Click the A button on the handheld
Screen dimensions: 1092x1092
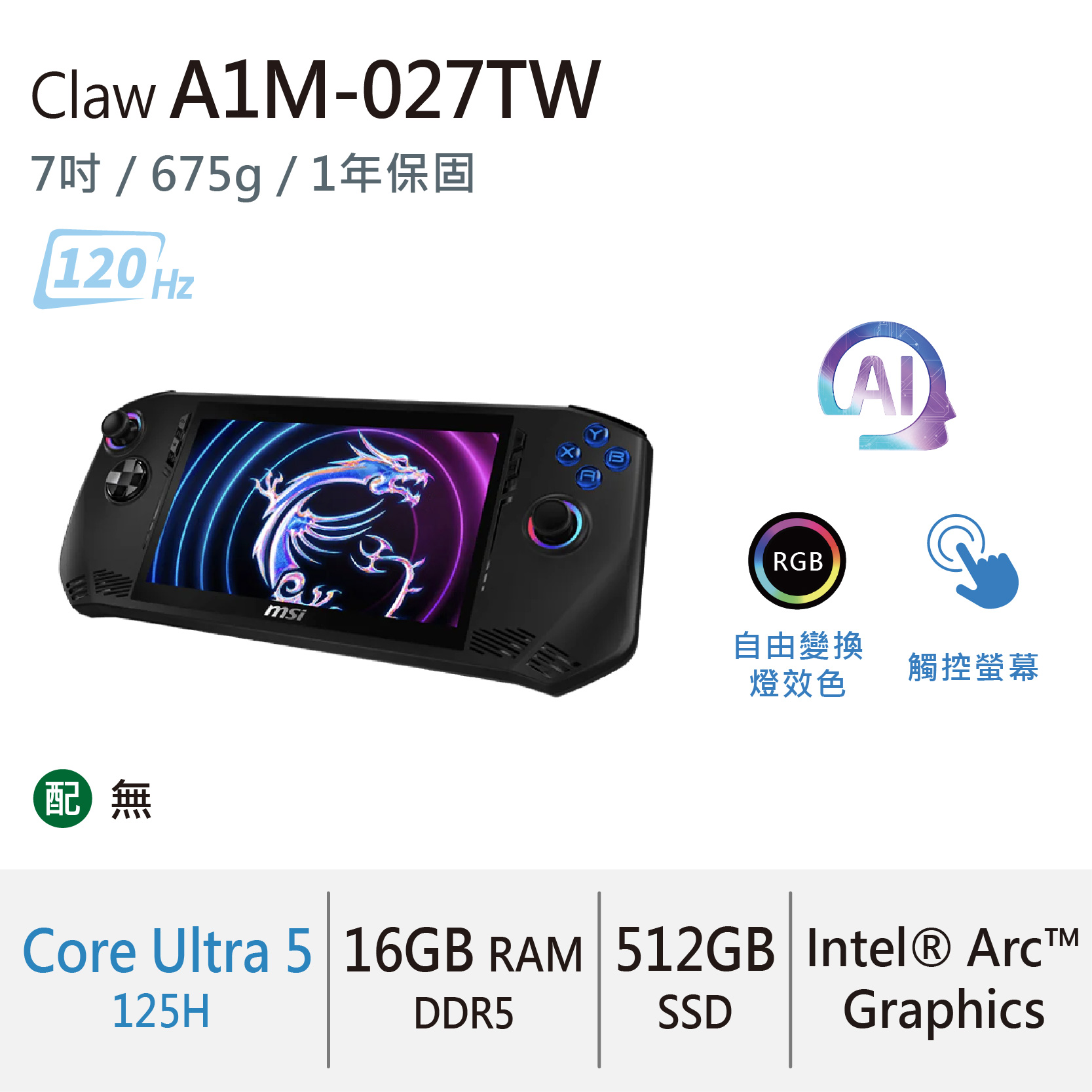589,476
